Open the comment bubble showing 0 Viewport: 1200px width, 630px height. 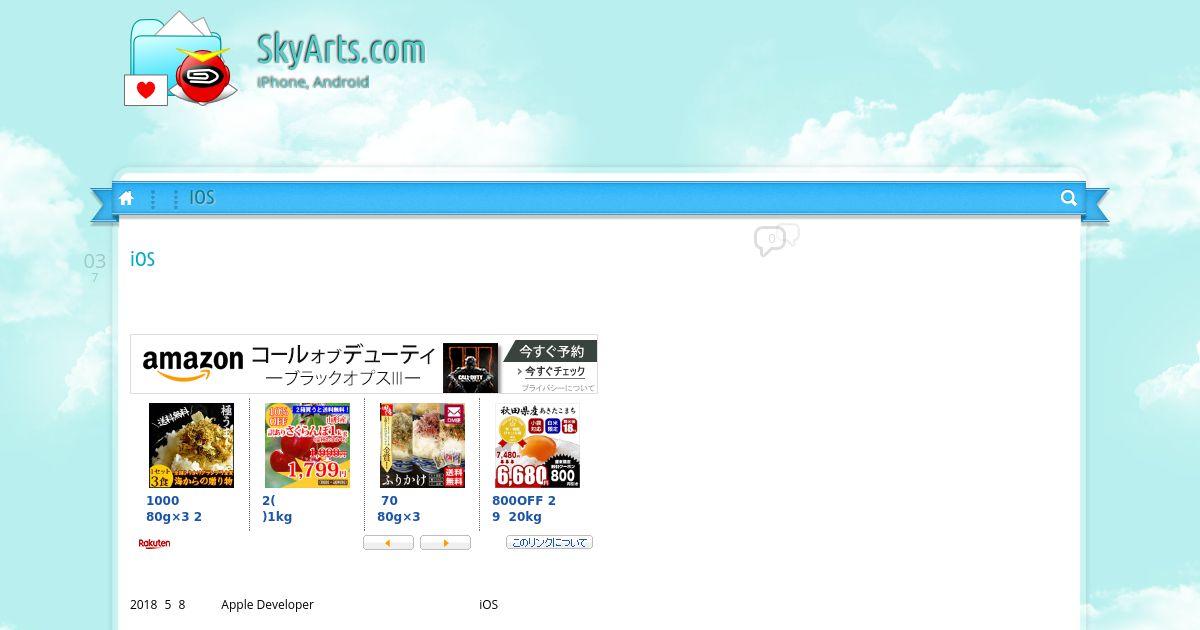tap(769, 240)
